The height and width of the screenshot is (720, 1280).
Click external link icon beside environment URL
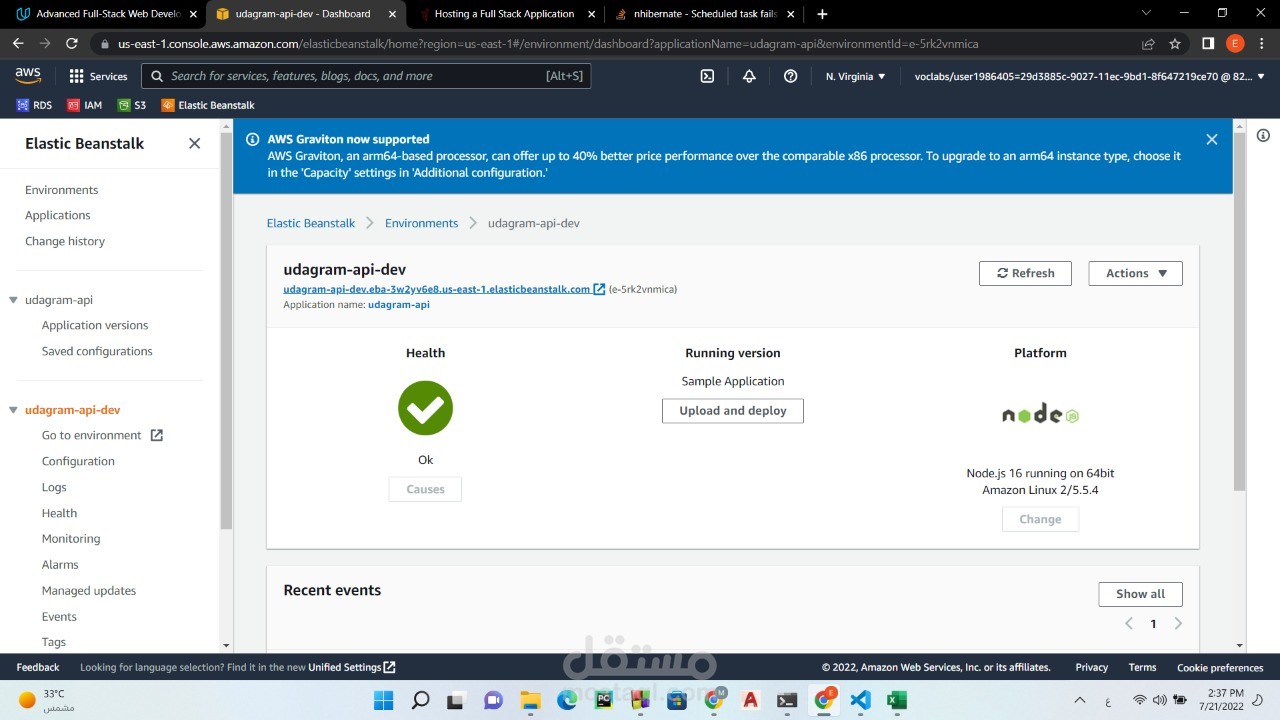coord(599,289)
